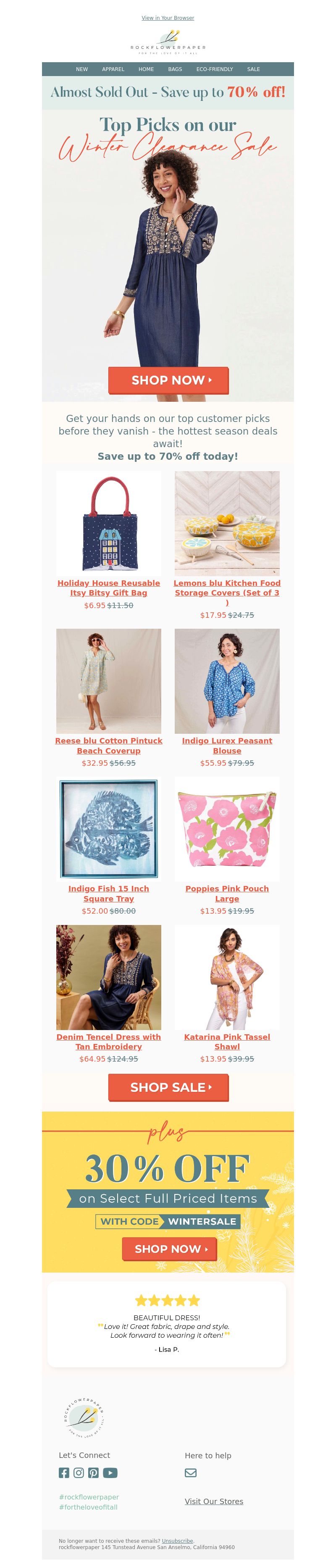Image resolution: width=336 pixels, height=1568 pixels.
Task: Open the Instagram icon link
Action: coord(79,1473)
